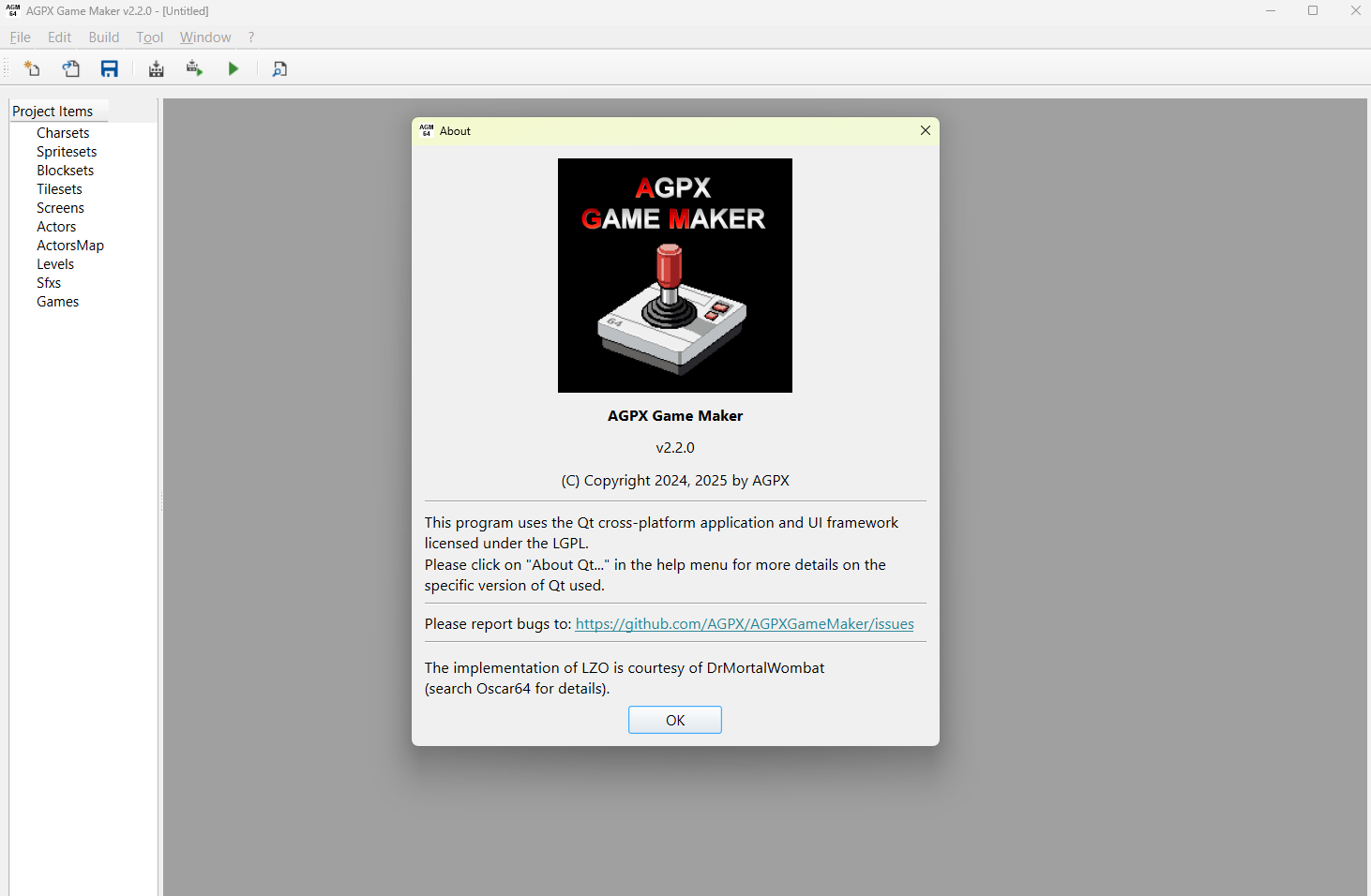Click the Open project toolbar icon
This screenshot has height=896, width=1371.
pyautogui.click(x=71, y=68)
